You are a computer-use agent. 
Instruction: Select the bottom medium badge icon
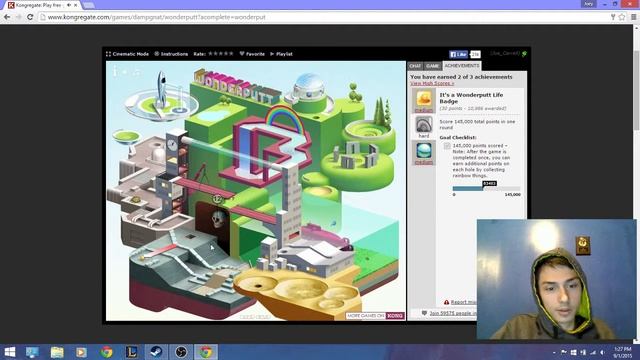coord(424,151)
